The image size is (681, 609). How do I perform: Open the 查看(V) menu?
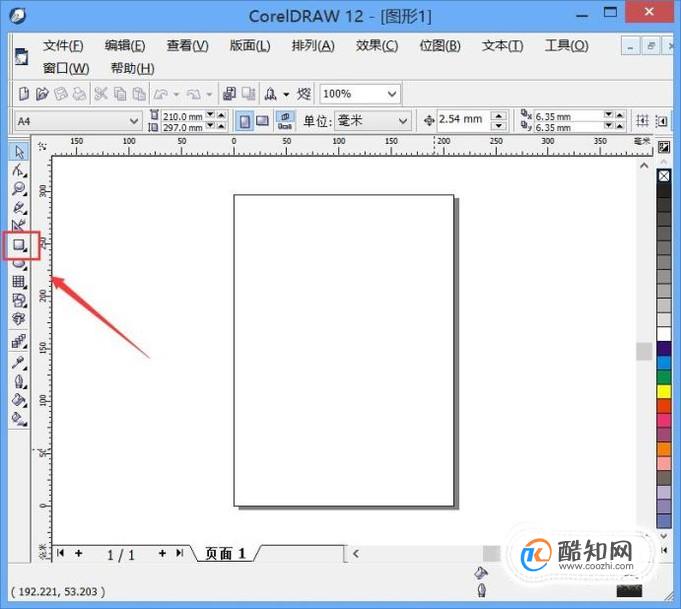[x=188, y=46]
